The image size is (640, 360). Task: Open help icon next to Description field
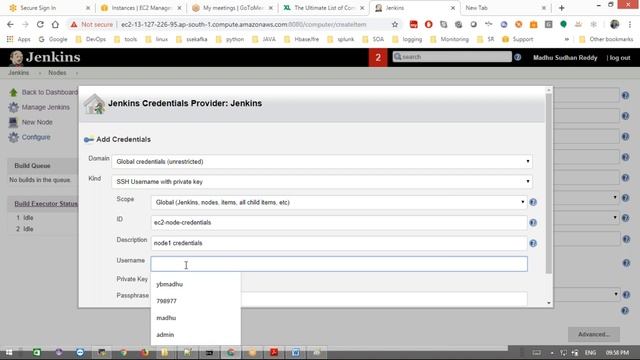[x=533, y=243]
